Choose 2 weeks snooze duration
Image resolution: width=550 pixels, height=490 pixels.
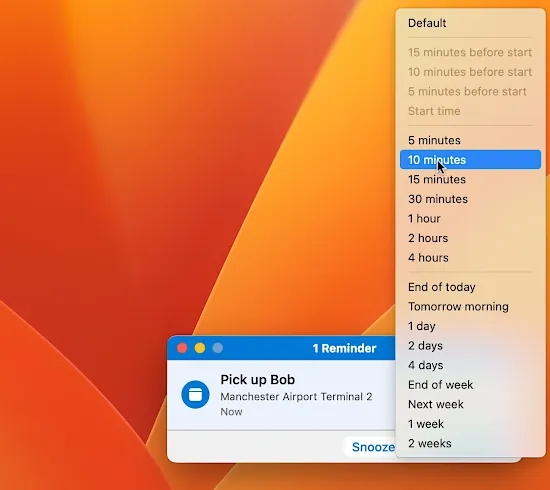(x=470, y=444)
